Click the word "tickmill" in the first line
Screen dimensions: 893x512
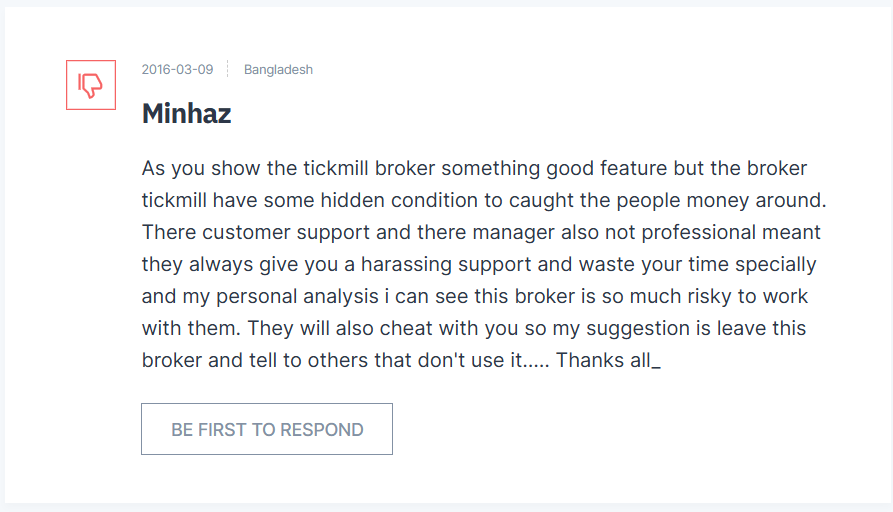[x=335, y=169]
